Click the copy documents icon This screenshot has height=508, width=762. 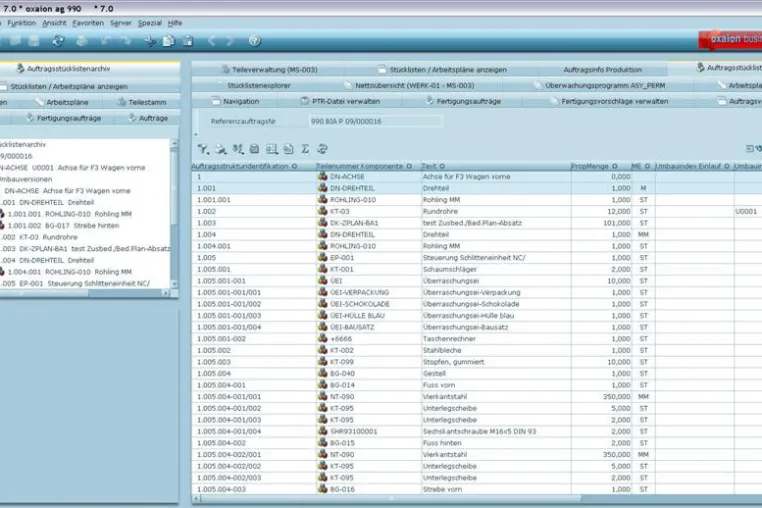[169, 41]
